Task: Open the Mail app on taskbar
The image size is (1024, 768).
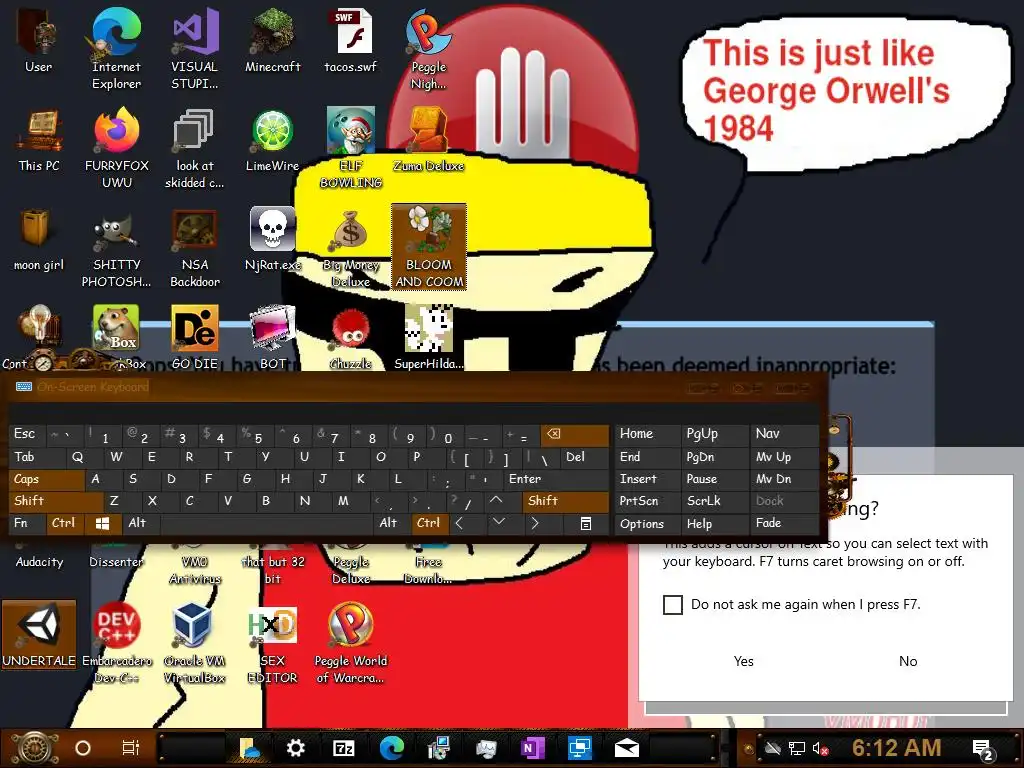Action: 626,748
